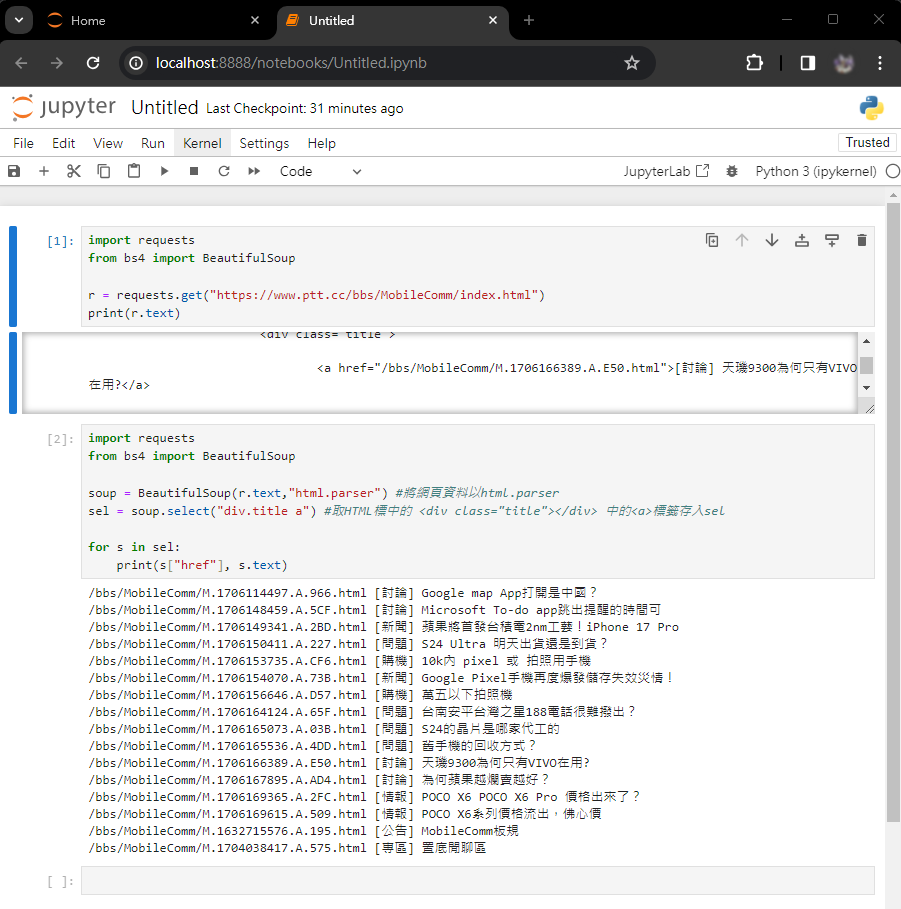Cut the selected cell with the scissors icon
Screen dimensions: 901x909
[74, 171]
